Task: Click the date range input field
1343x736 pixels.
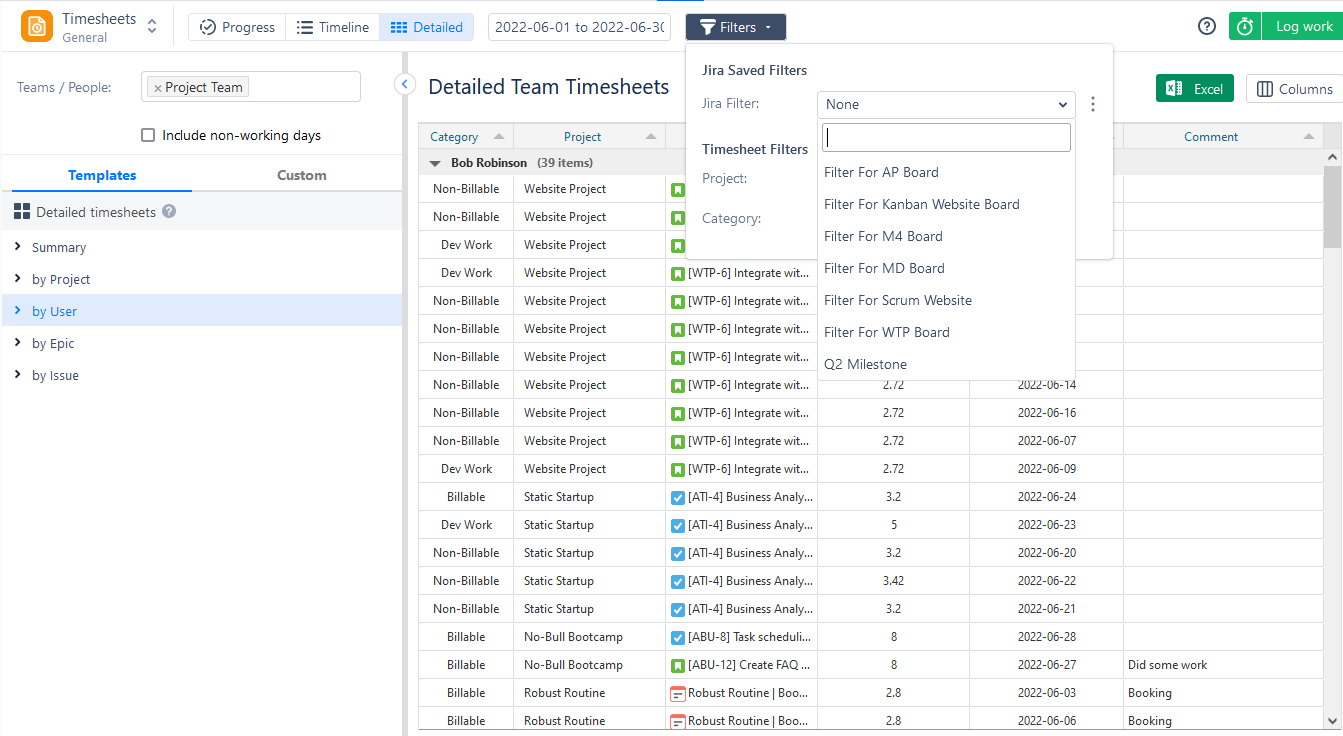Action: [579, 27]
